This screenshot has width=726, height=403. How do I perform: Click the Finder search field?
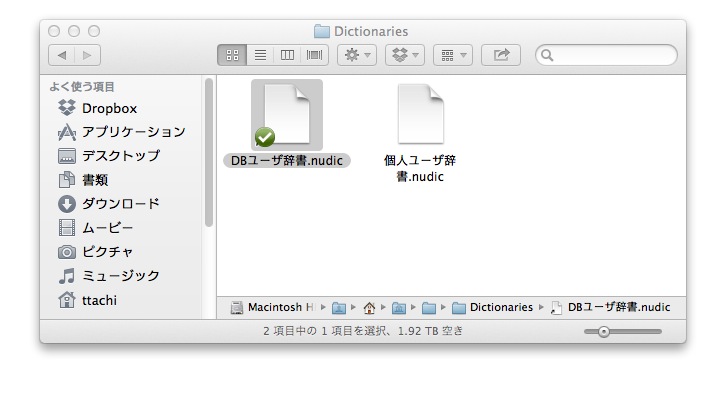(x=610, y=55)
